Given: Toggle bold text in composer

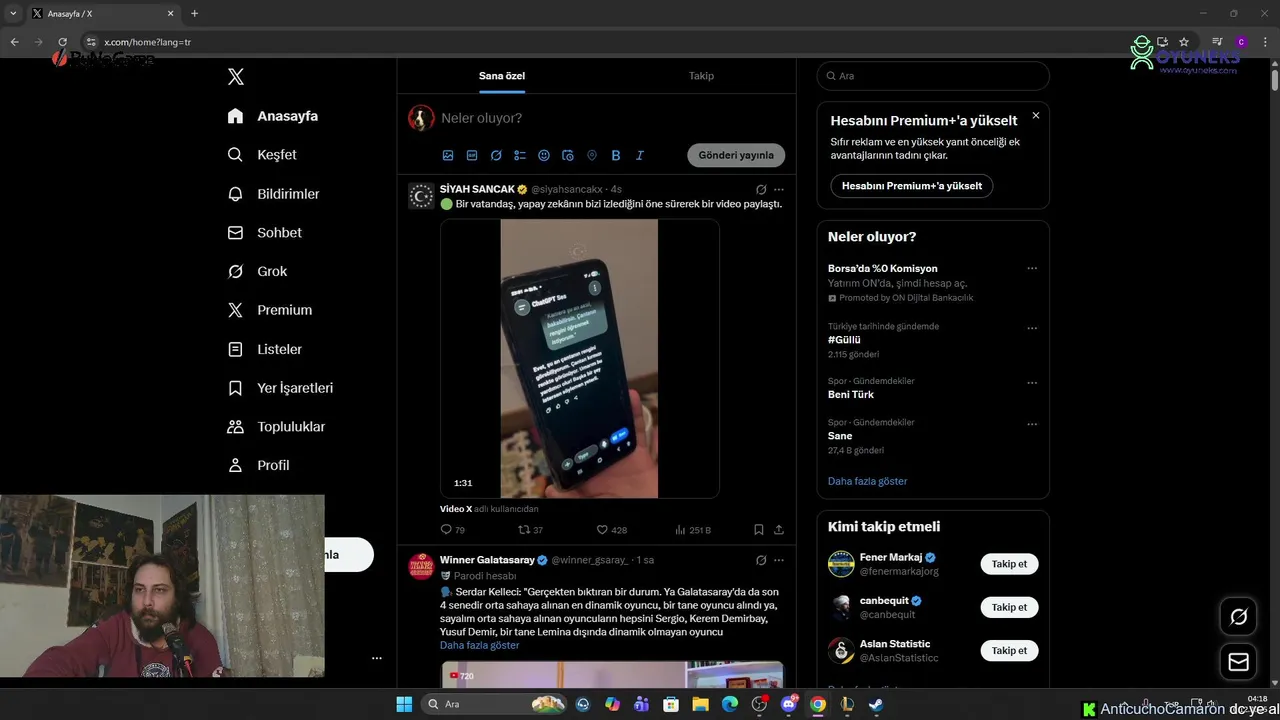Looking at the screenshot, I should coord(616,156).
